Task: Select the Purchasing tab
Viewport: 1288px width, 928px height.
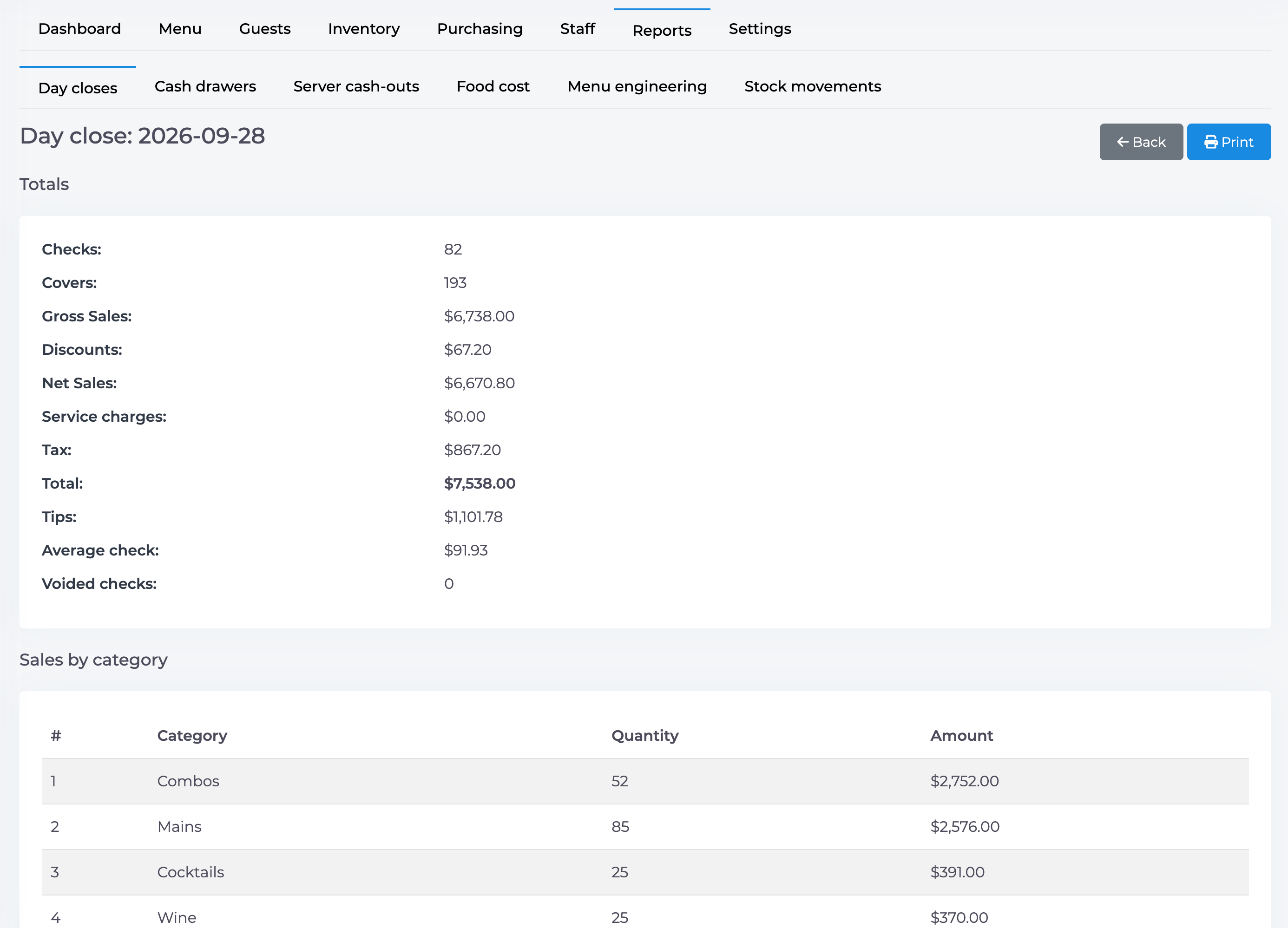Action: click(480, 29)
